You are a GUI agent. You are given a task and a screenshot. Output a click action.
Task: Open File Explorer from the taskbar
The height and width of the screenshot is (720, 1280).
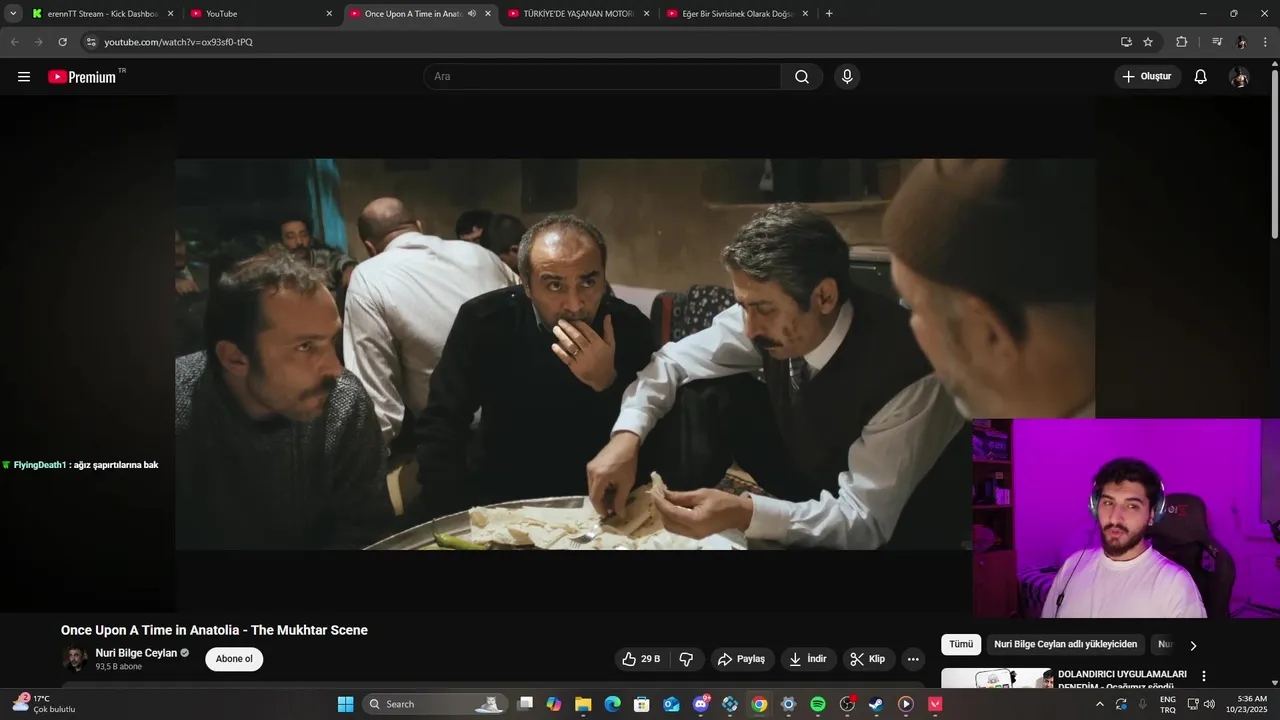coord(583,704)
